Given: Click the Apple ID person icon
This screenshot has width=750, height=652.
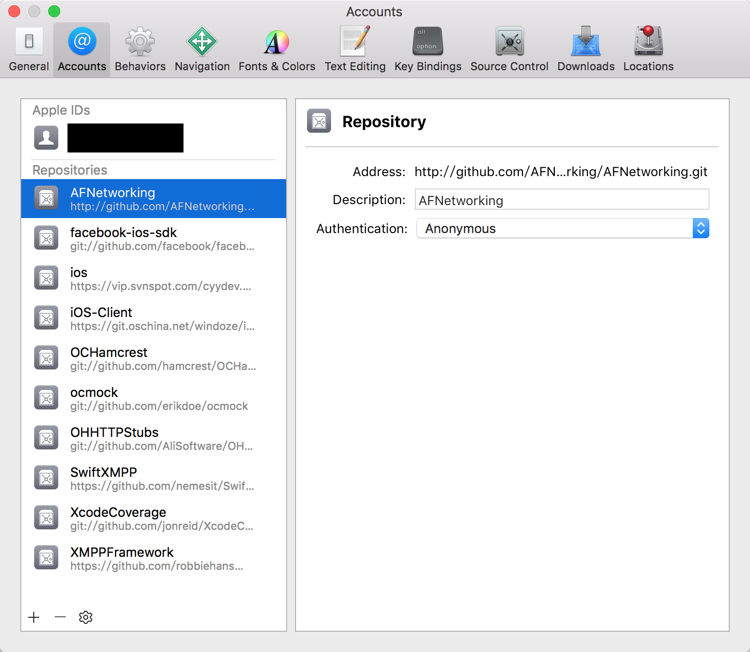Looking at the screenshot, I should (46, 138).
